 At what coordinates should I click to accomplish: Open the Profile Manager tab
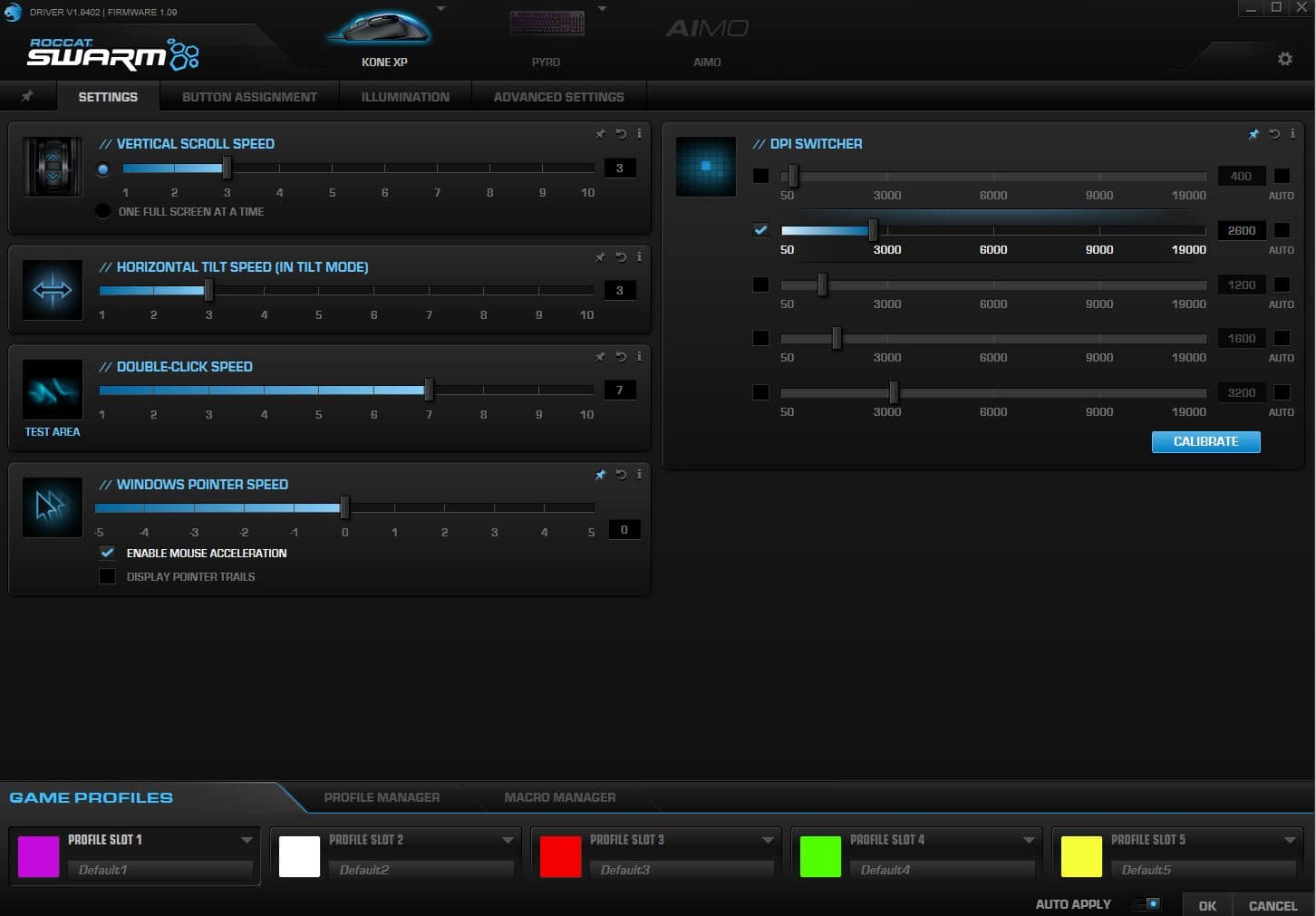pyautogui.click(x=382, y=797)
